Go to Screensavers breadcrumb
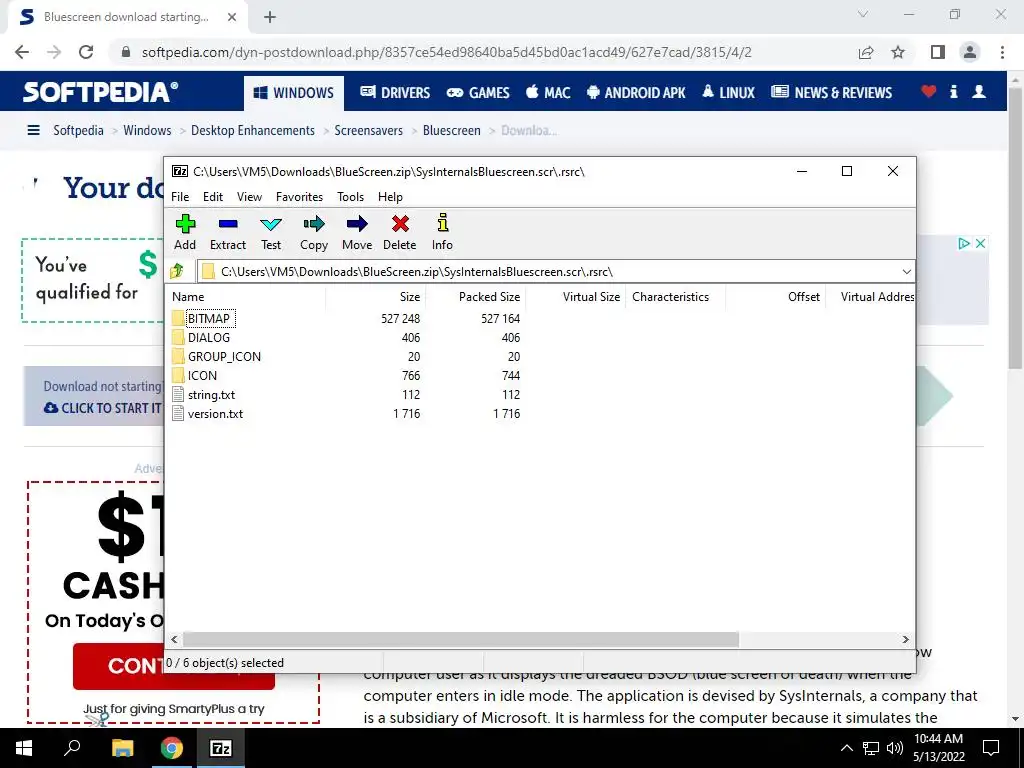 click(x=368, y=131)
